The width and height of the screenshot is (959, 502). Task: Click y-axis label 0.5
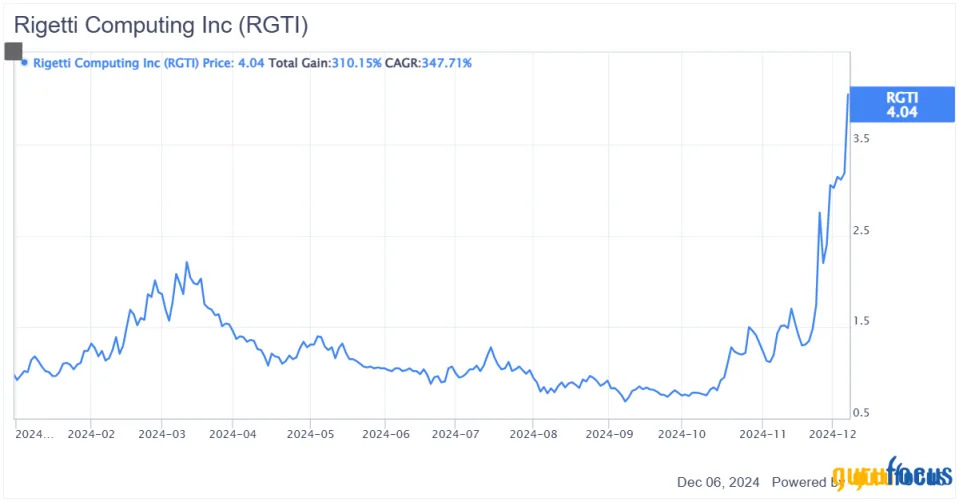pyautogui.click(x=861, y=413)
